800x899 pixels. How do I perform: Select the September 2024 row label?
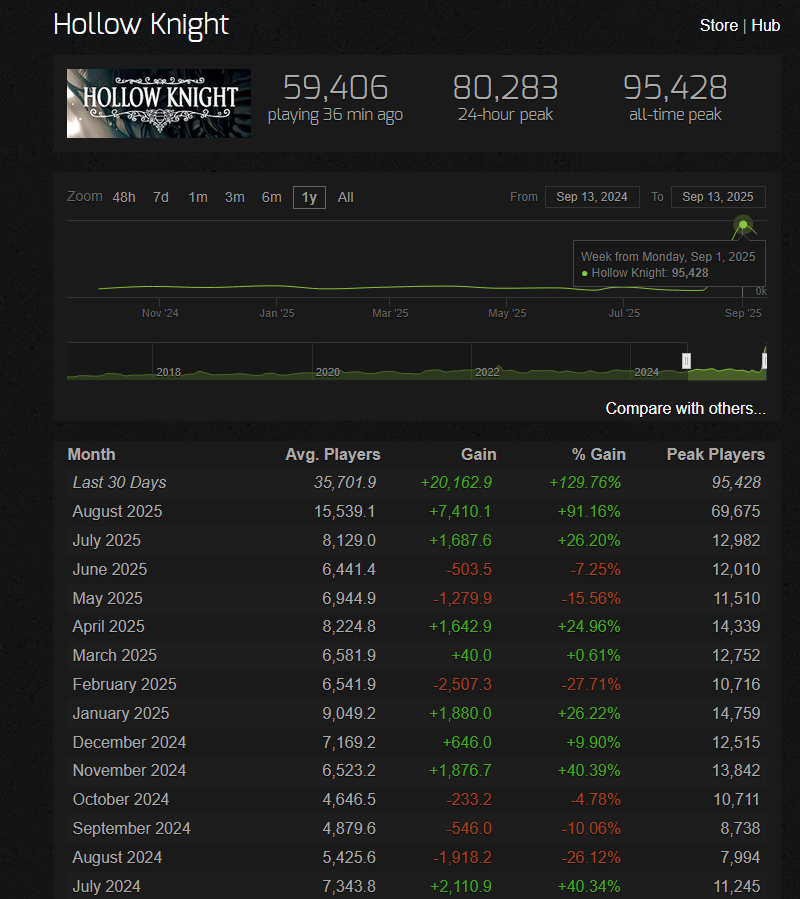pos(131,828)
